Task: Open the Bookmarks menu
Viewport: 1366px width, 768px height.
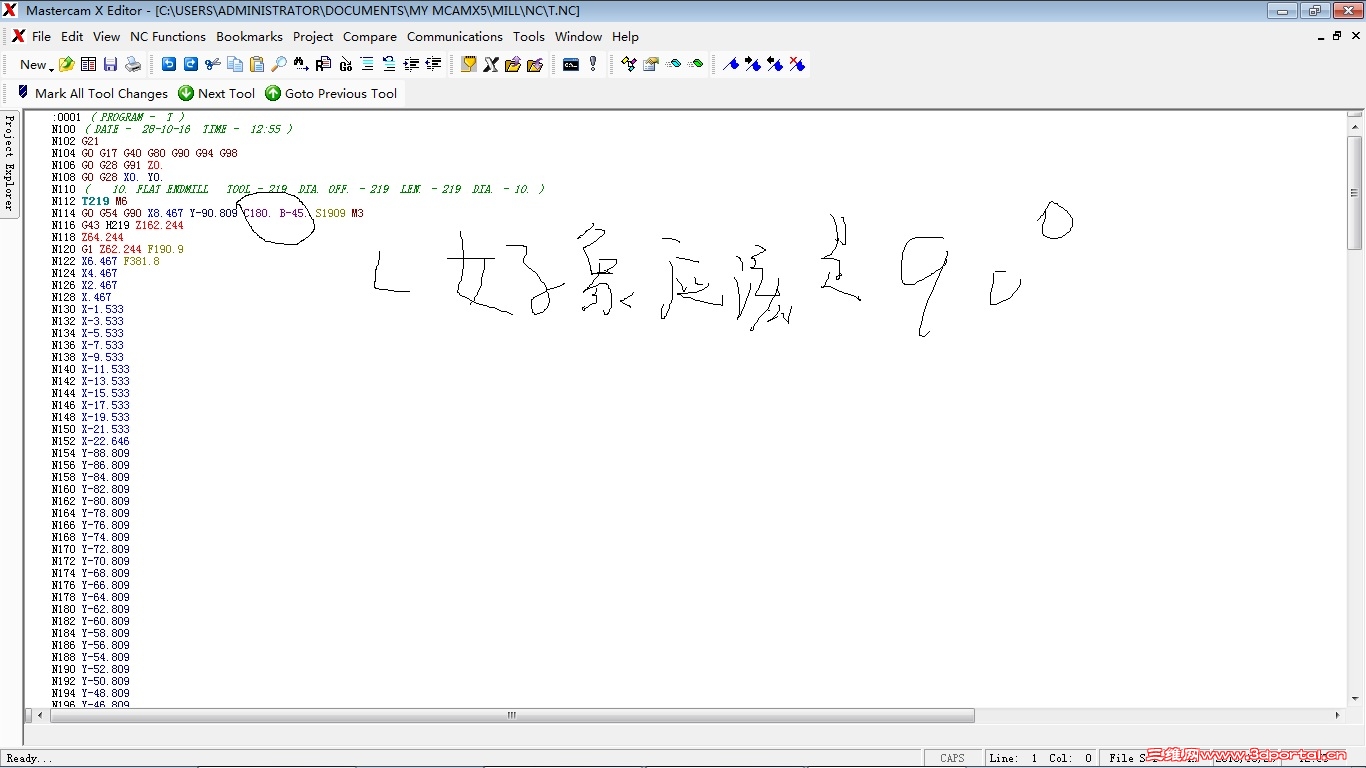Action: click(x=249, y=36)
